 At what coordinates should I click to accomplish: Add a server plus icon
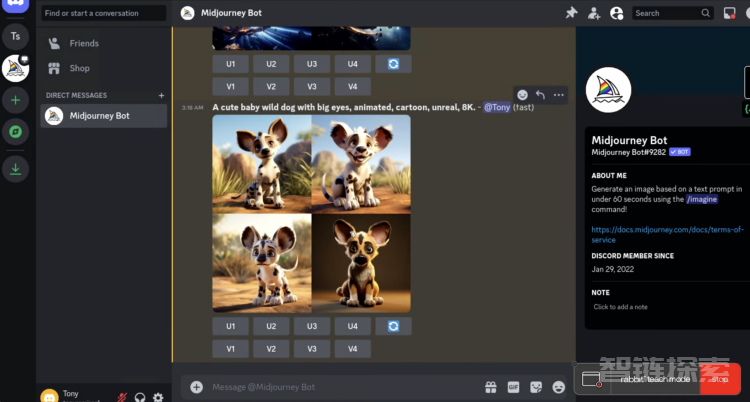click(15, 100)
